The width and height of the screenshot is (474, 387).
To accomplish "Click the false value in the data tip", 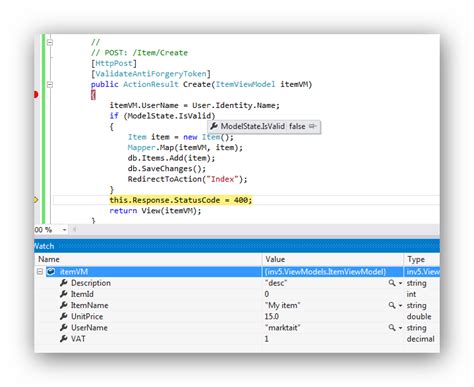I will pos(297,126).
